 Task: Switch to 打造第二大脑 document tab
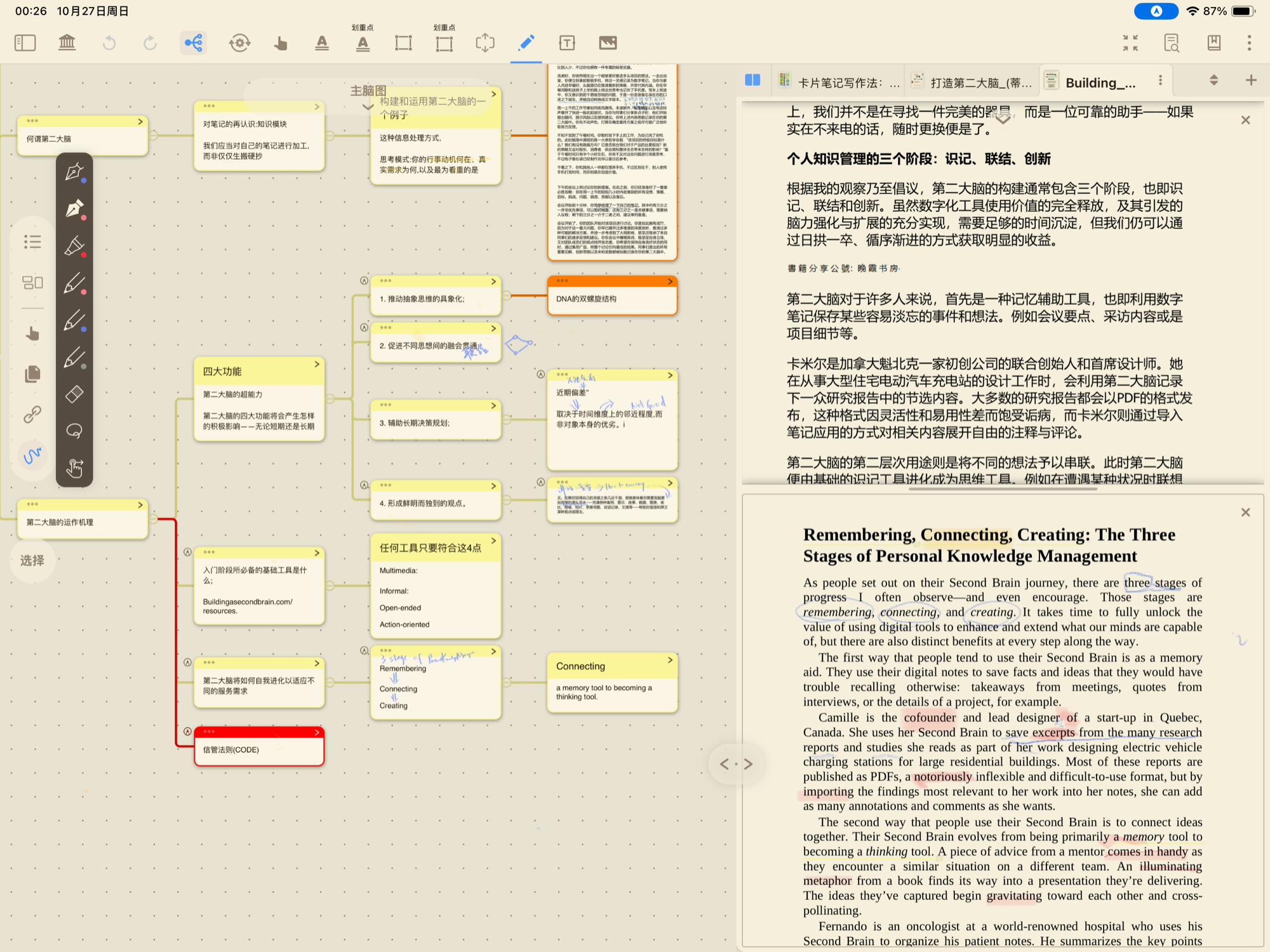[x=972, y=81]
